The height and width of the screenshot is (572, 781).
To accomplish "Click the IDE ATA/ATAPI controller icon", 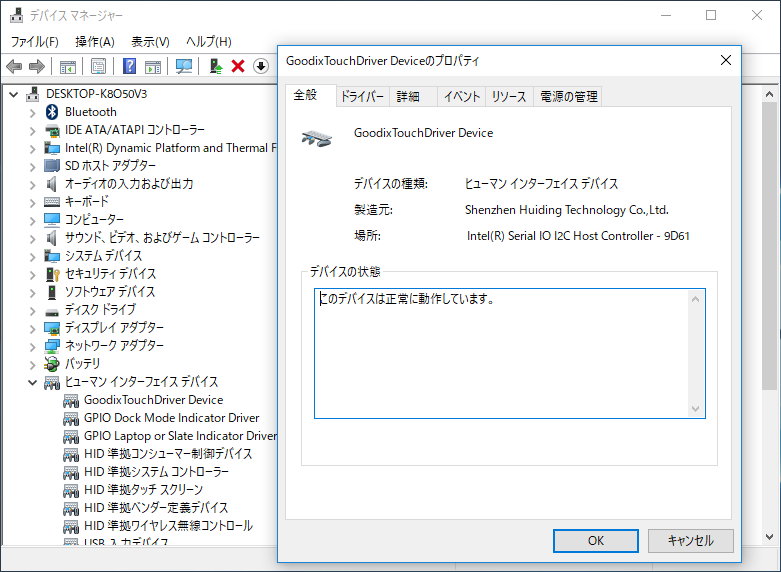I will click(x=52, y=130).
